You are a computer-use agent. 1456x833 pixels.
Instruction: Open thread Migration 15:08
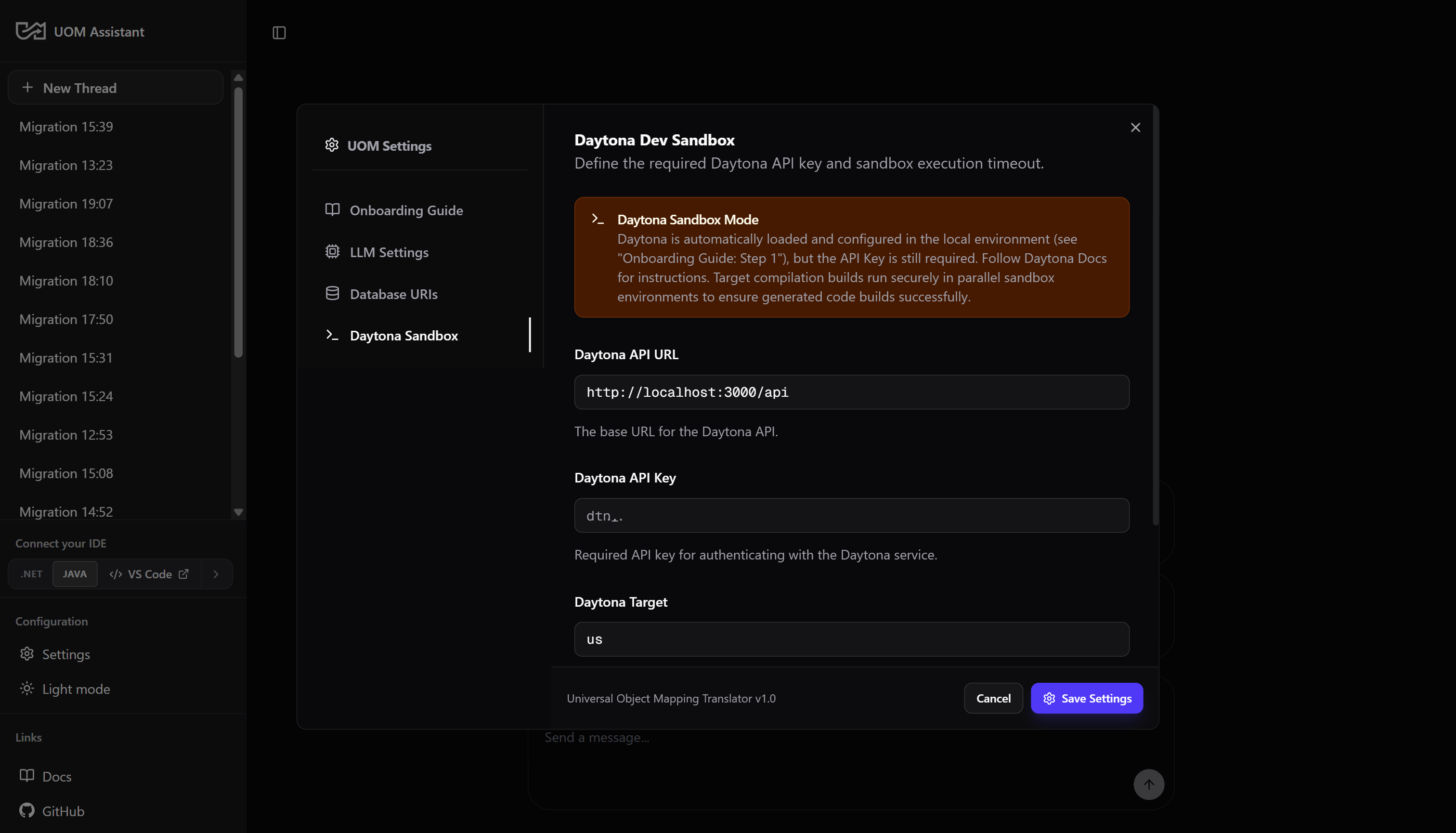click(x=116, y=473)
